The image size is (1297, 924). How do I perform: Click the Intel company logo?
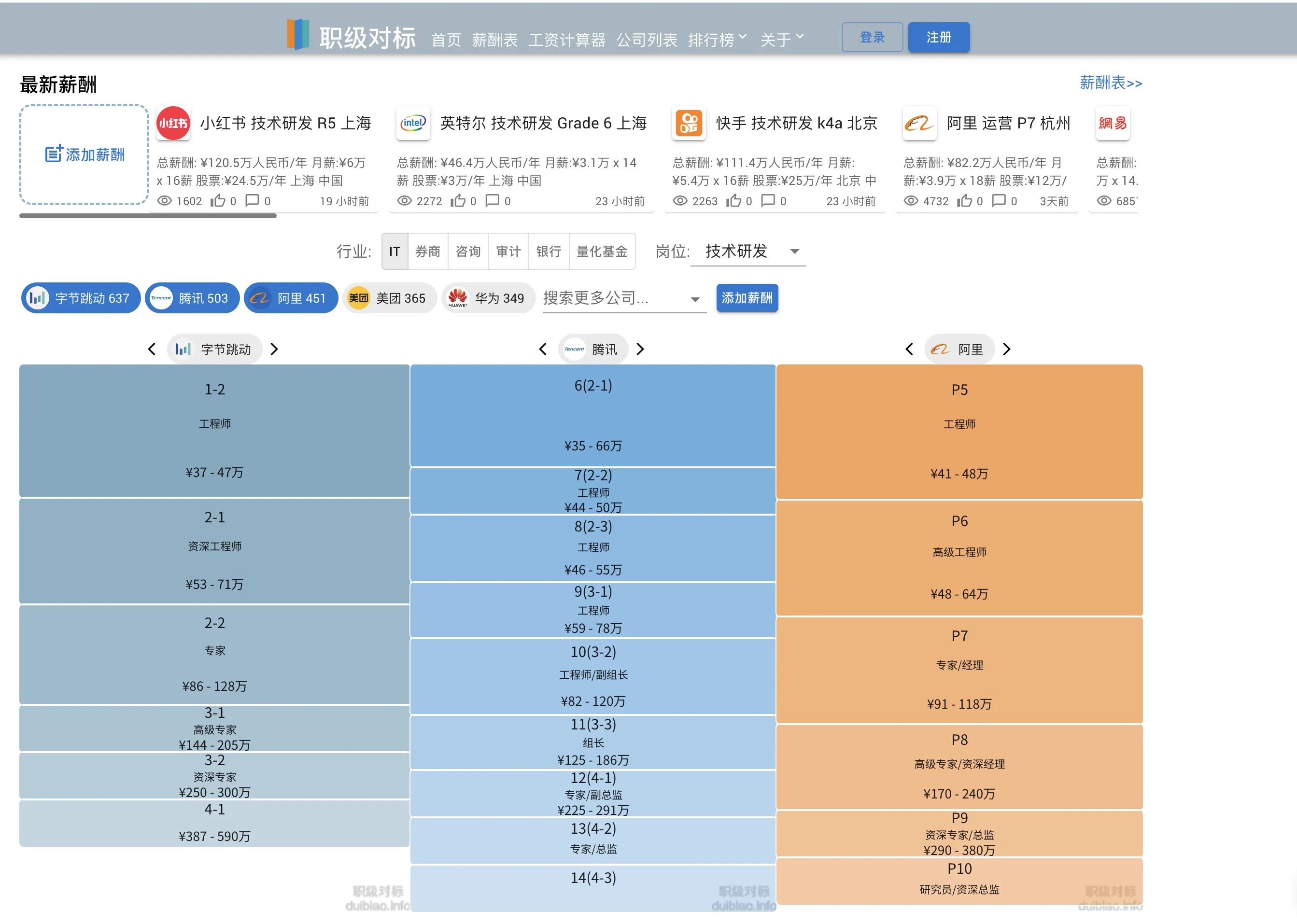click(x=413, y=123)
